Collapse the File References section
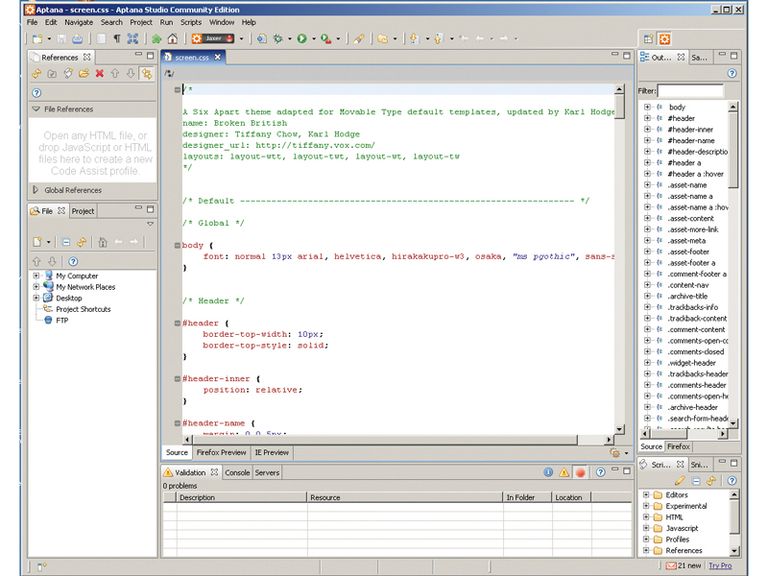Viewport: 768px width, 576px height. click(x=36, y=109)
